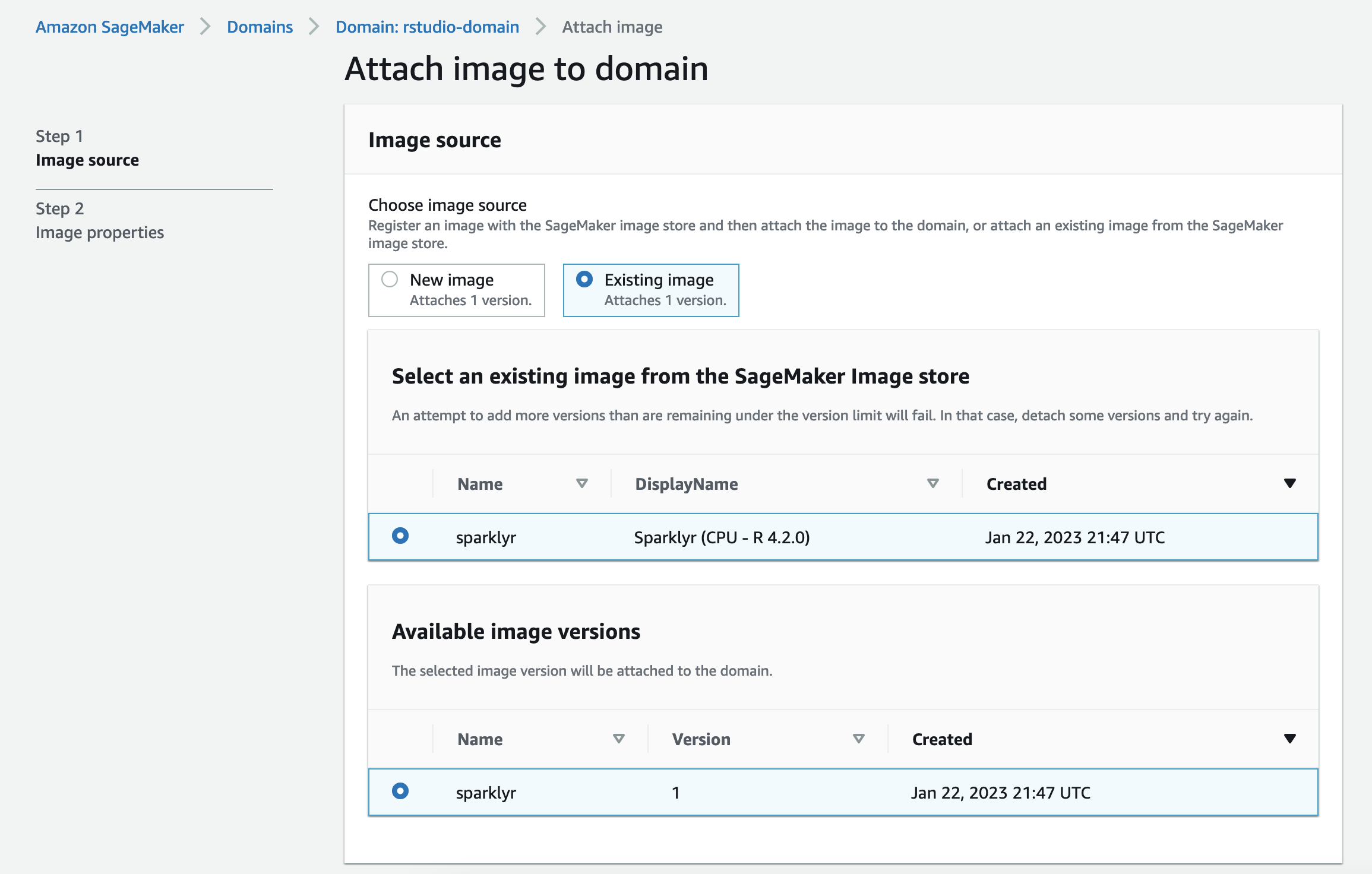Click Step 2 Image properties navigation
Viewport: 1372px width, 874px height.
pos(100,232)
